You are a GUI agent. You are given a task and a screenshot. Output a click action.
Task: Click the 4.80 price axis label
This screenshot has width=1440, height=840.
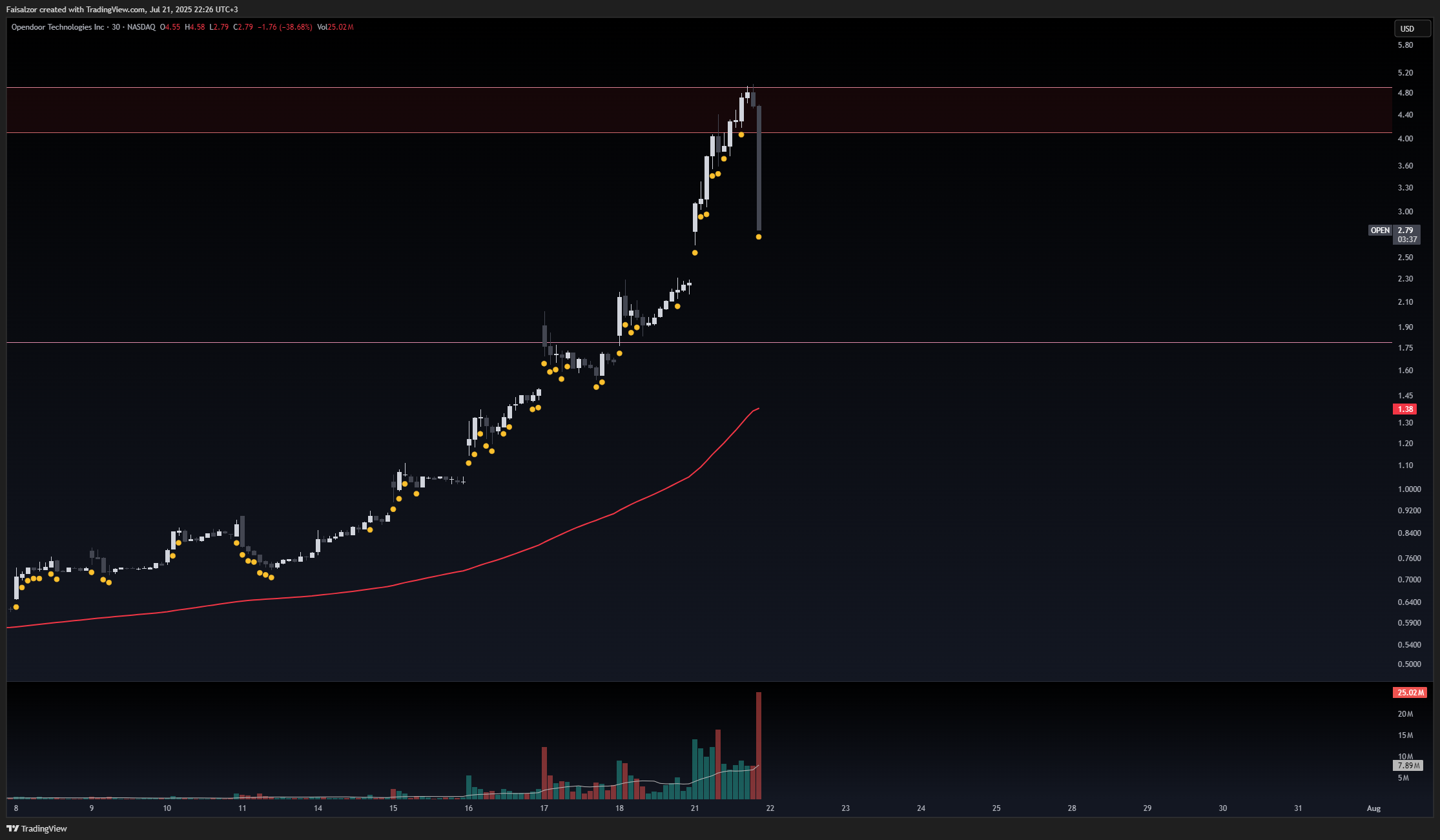click(x=1405, y=93)
